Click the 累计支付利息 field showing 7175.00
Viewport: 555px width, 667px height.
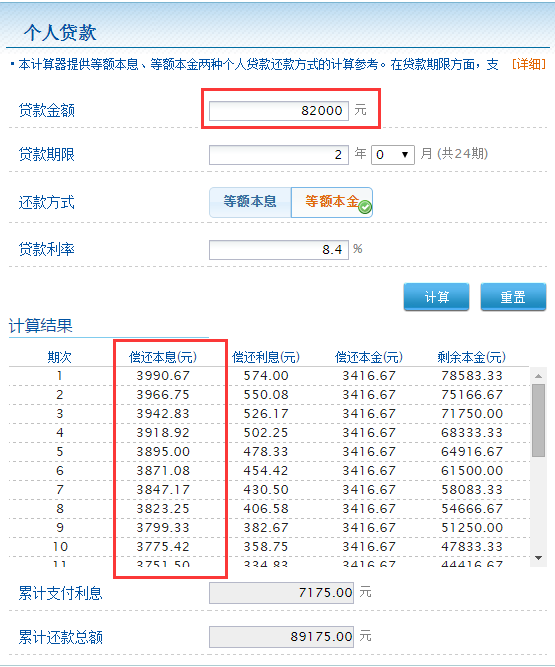[x=281, y=593]
